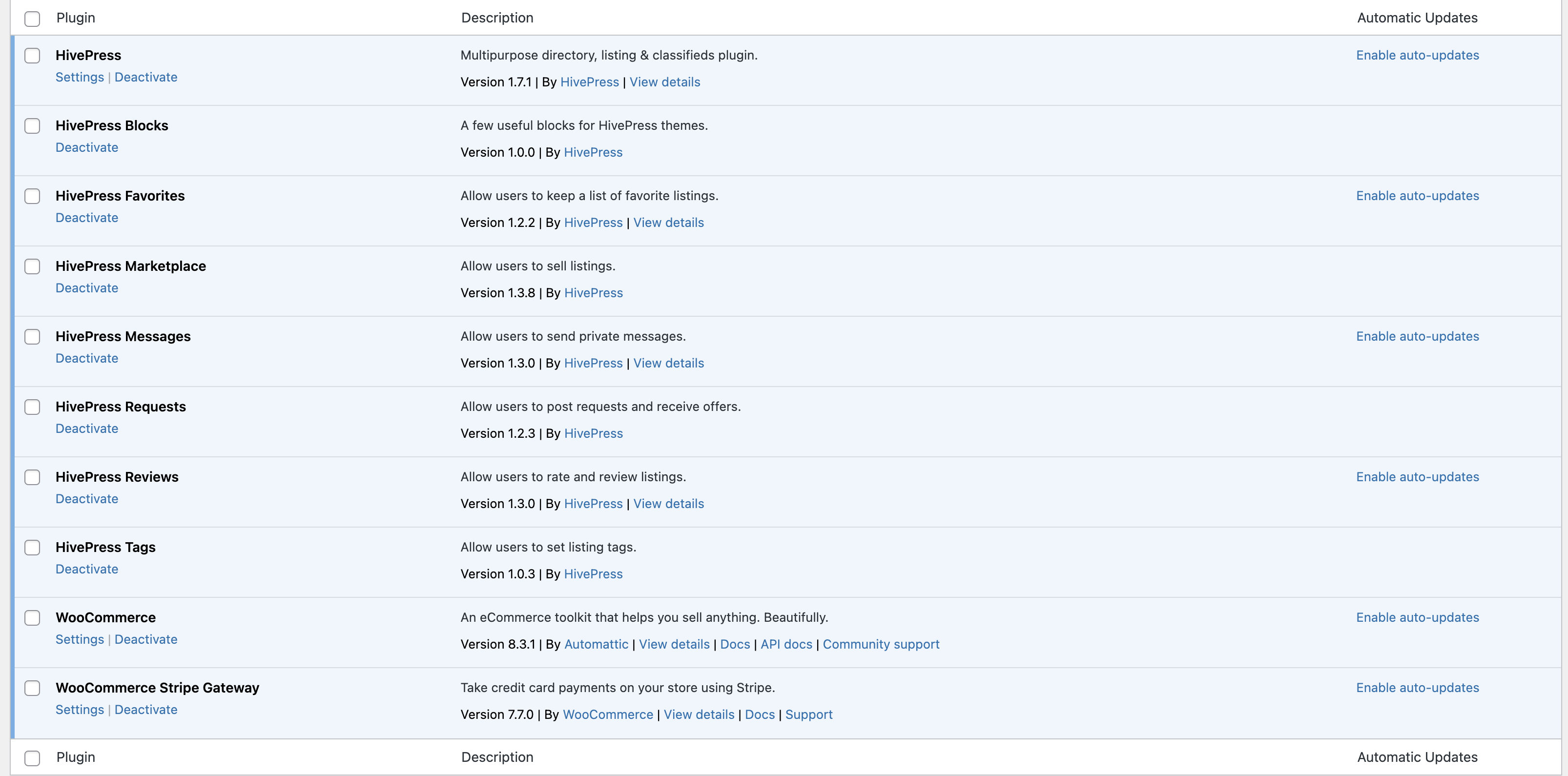Open WooCommerce API docs link

(786, 645)
